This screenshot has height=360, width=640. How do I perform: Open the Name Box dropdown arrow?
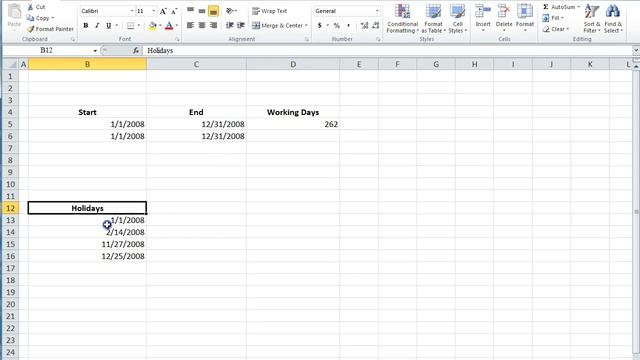[x=95, y=51]
